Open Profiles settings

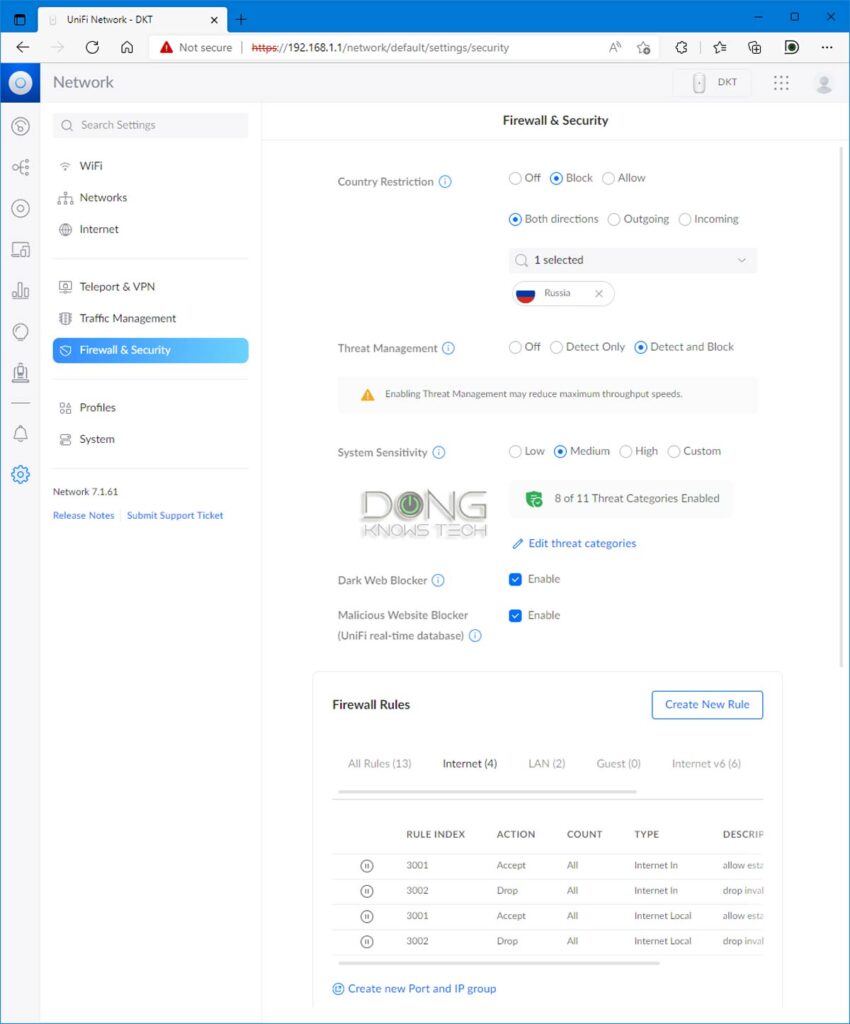click(x=151, y=408)
